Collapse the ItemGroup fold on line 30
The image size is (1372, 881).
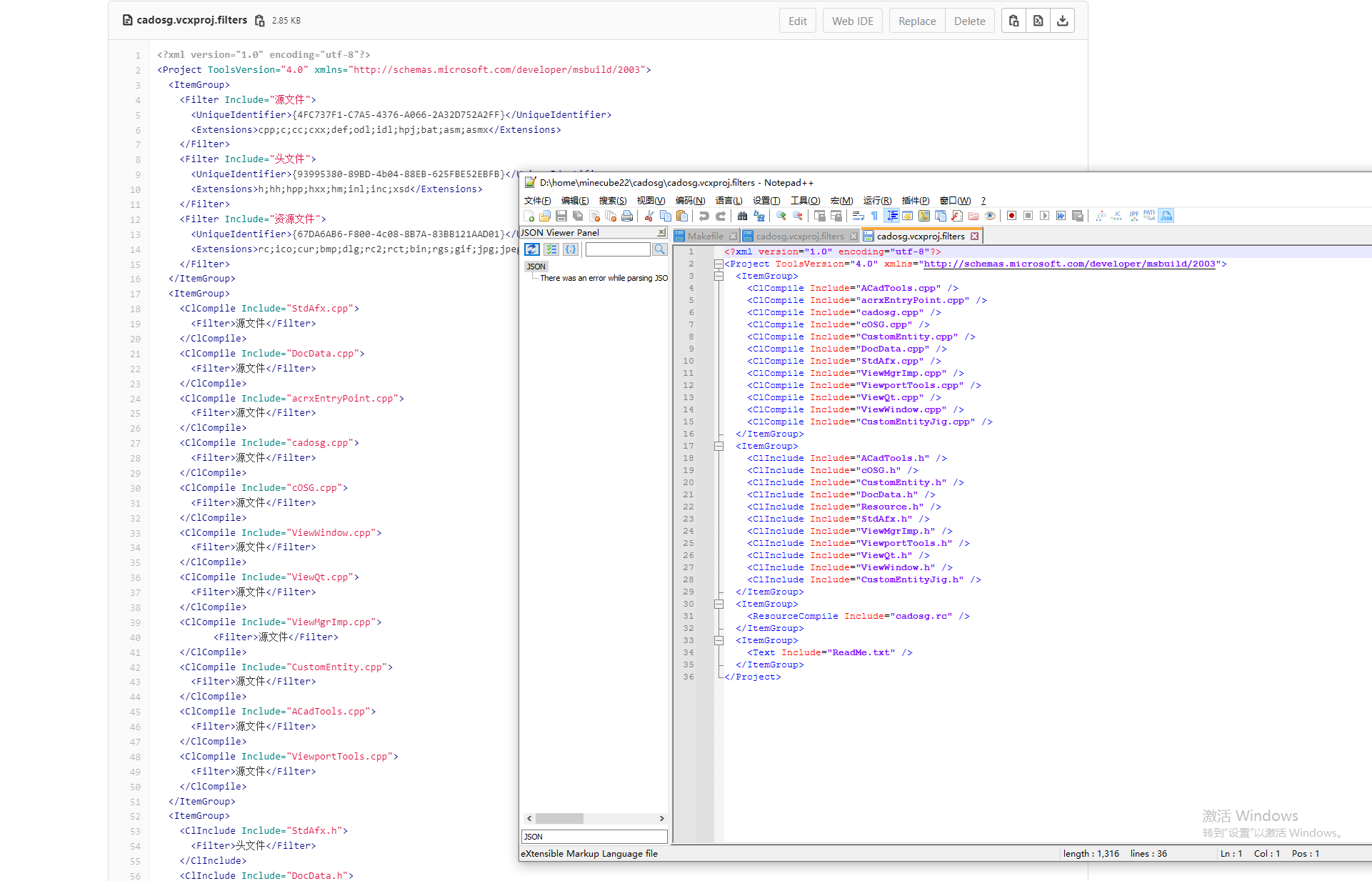tap(719, 604)
